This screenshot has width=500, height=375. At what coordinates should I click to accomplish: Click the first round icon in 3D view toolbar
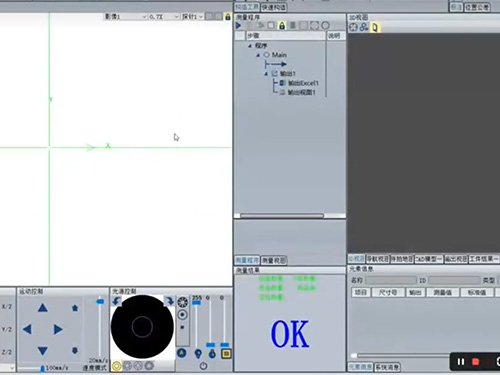[x=353, y=27]
